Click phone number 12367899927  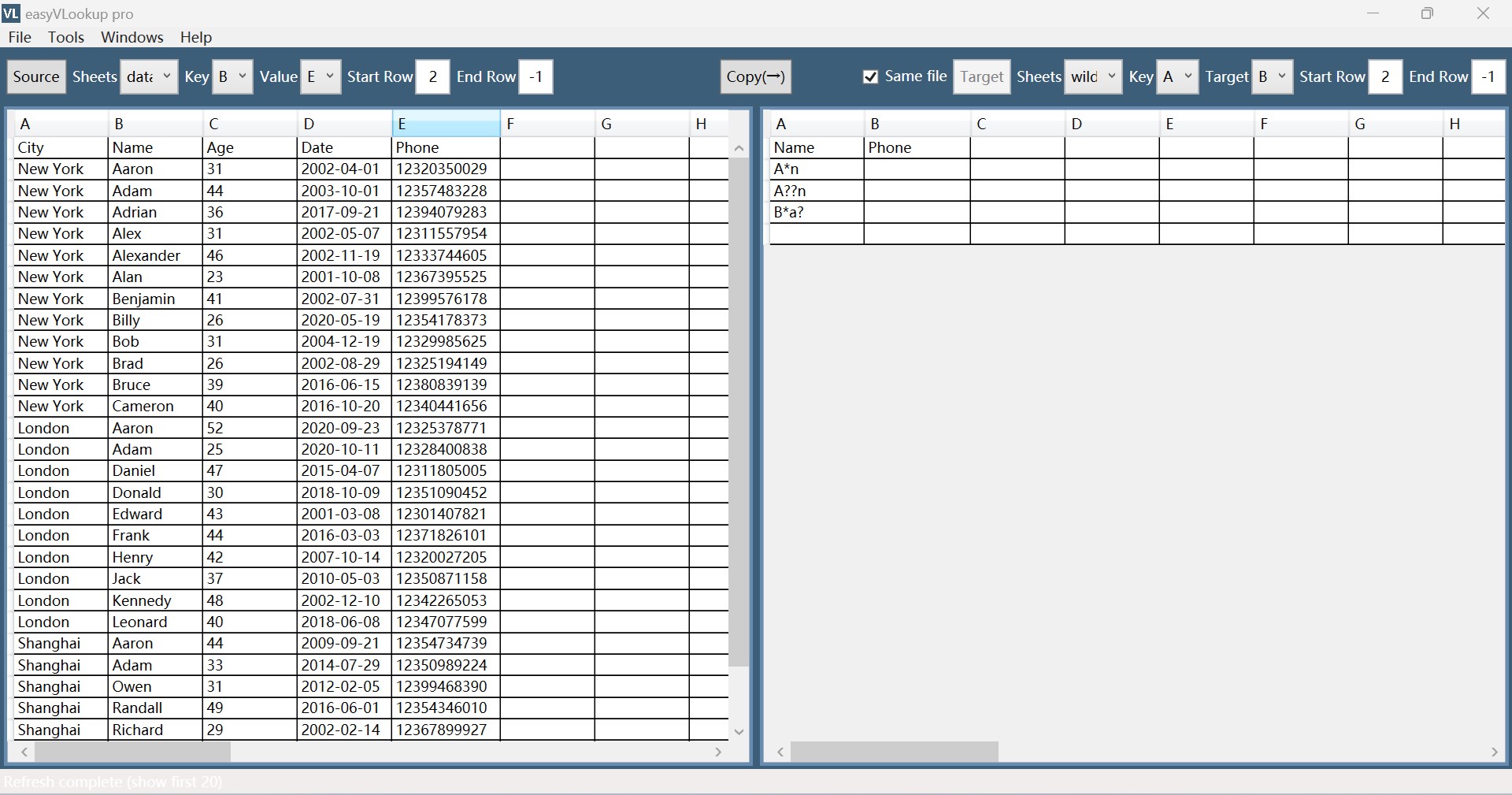coord(446,730)
